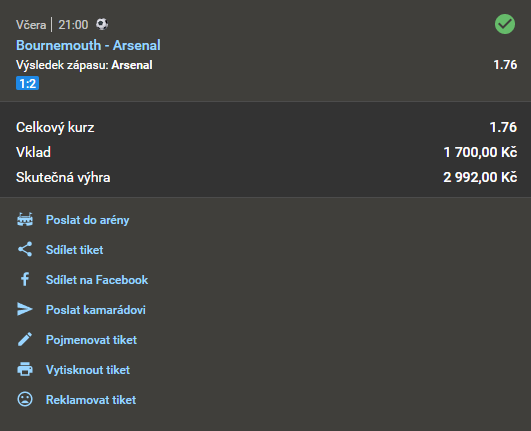This screenshot has width=531, height=431.
Task: Click the 1.76 odds next to Arsenal
Action: (x=505, y=65)
